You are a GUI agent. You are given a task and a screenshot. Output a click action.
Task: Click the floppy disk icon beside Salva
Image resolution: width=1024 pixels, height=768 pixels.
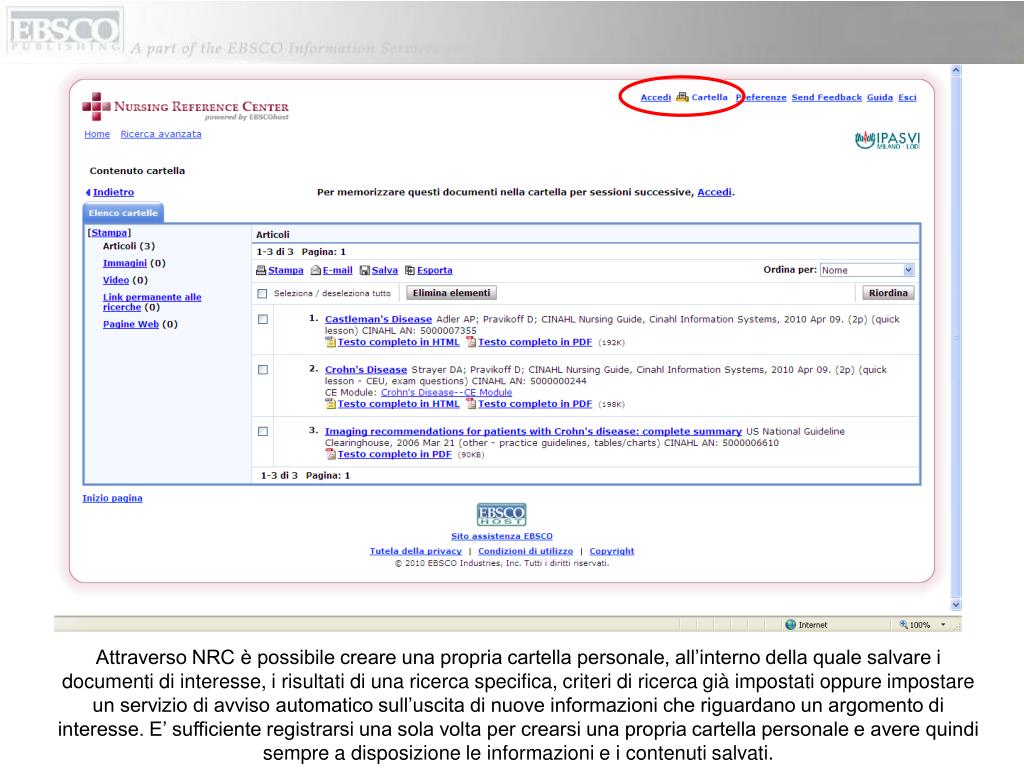[365, 270]
